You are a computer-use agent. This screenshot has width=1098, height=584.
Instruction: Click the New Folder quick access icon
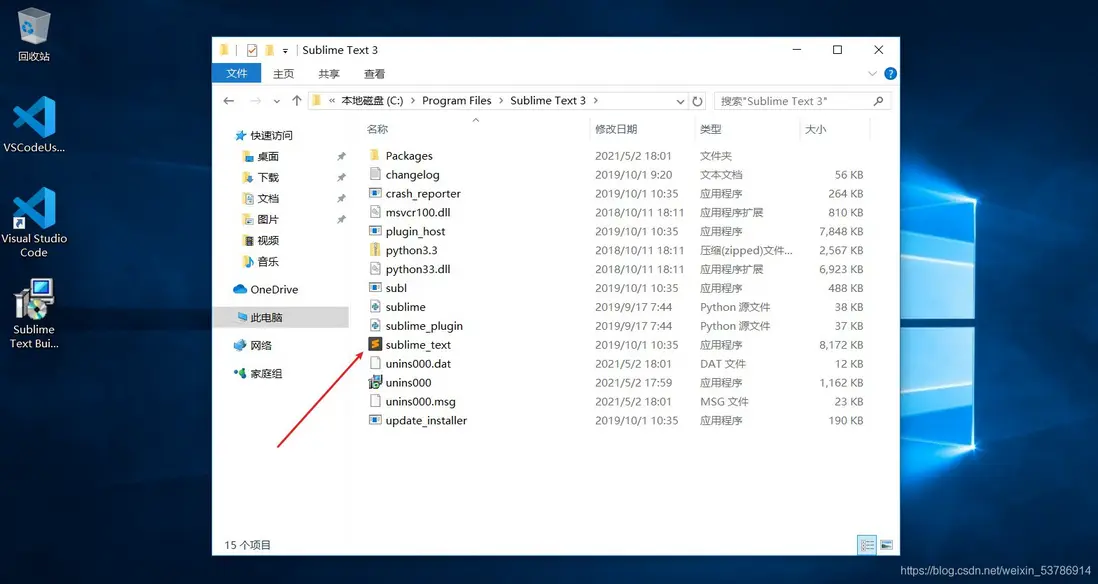coord(270,50)
